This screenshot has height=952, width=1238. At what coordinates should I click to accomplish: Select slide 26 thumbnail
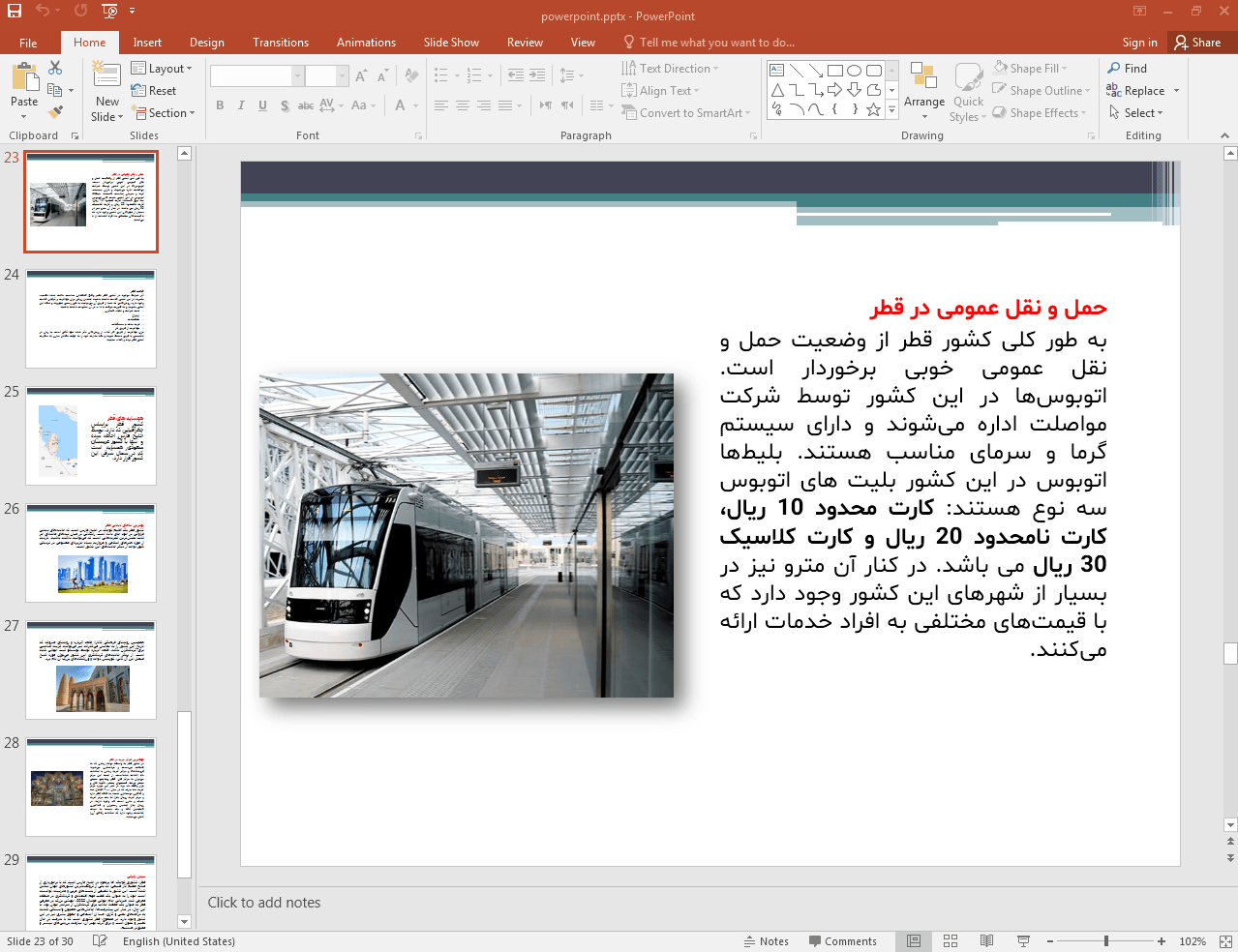[91, 552]
